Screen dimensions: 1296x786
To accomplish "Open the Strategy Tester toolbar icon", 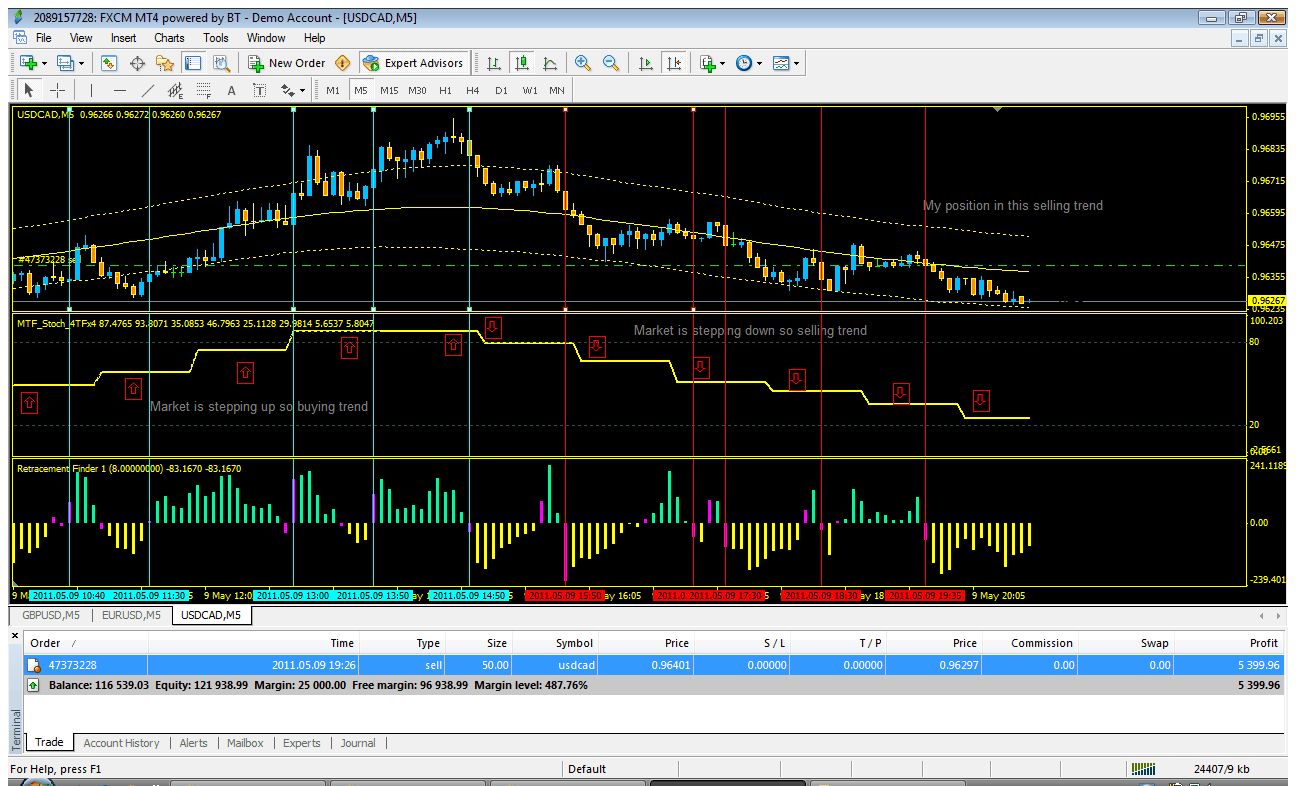I will point(220,63).
